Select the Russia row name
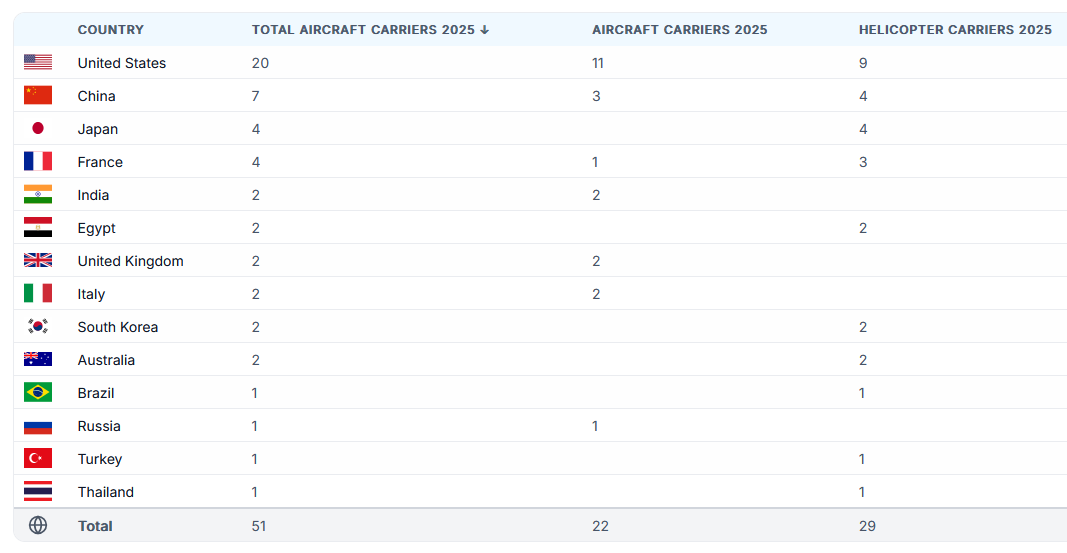The height and width of the screenshot is (553, 1067). [x=99, y=426]
